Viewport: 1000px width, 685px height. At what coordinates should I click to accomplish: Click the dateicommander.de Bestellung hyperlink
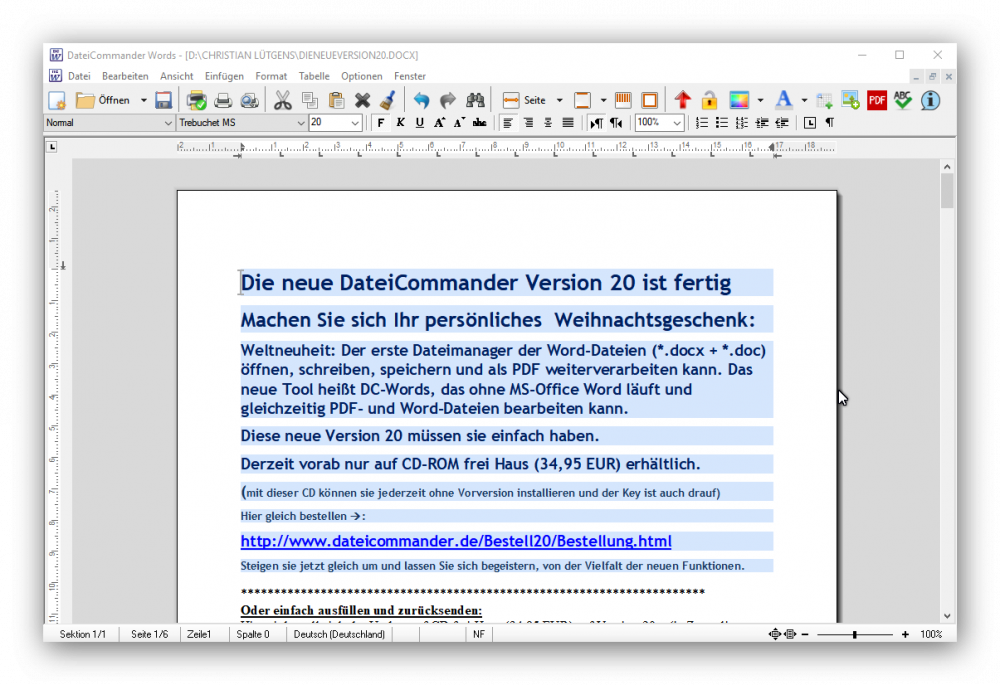(455, 541)
